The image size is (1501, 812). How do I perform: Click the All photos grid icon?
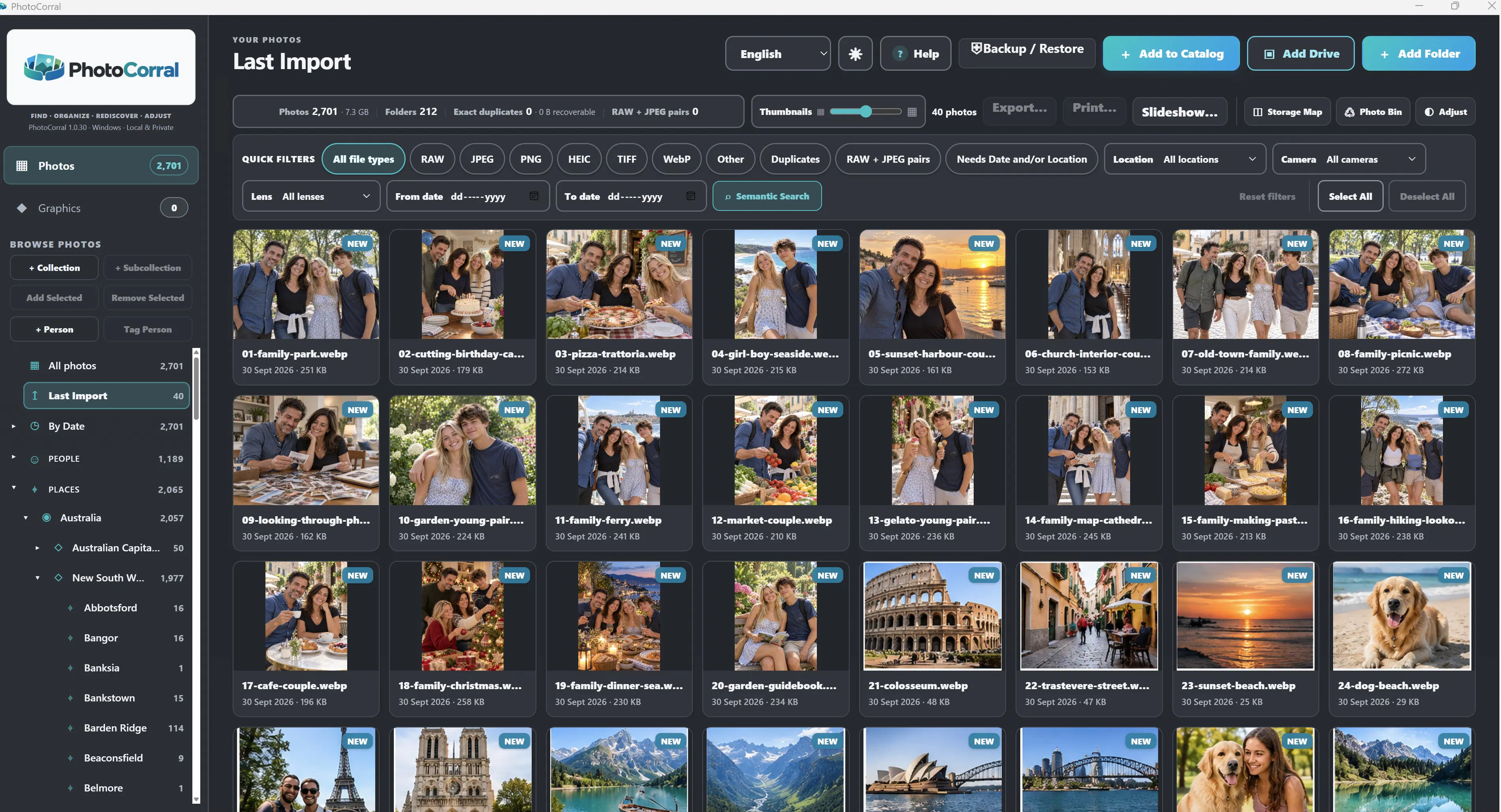(34, 366)
